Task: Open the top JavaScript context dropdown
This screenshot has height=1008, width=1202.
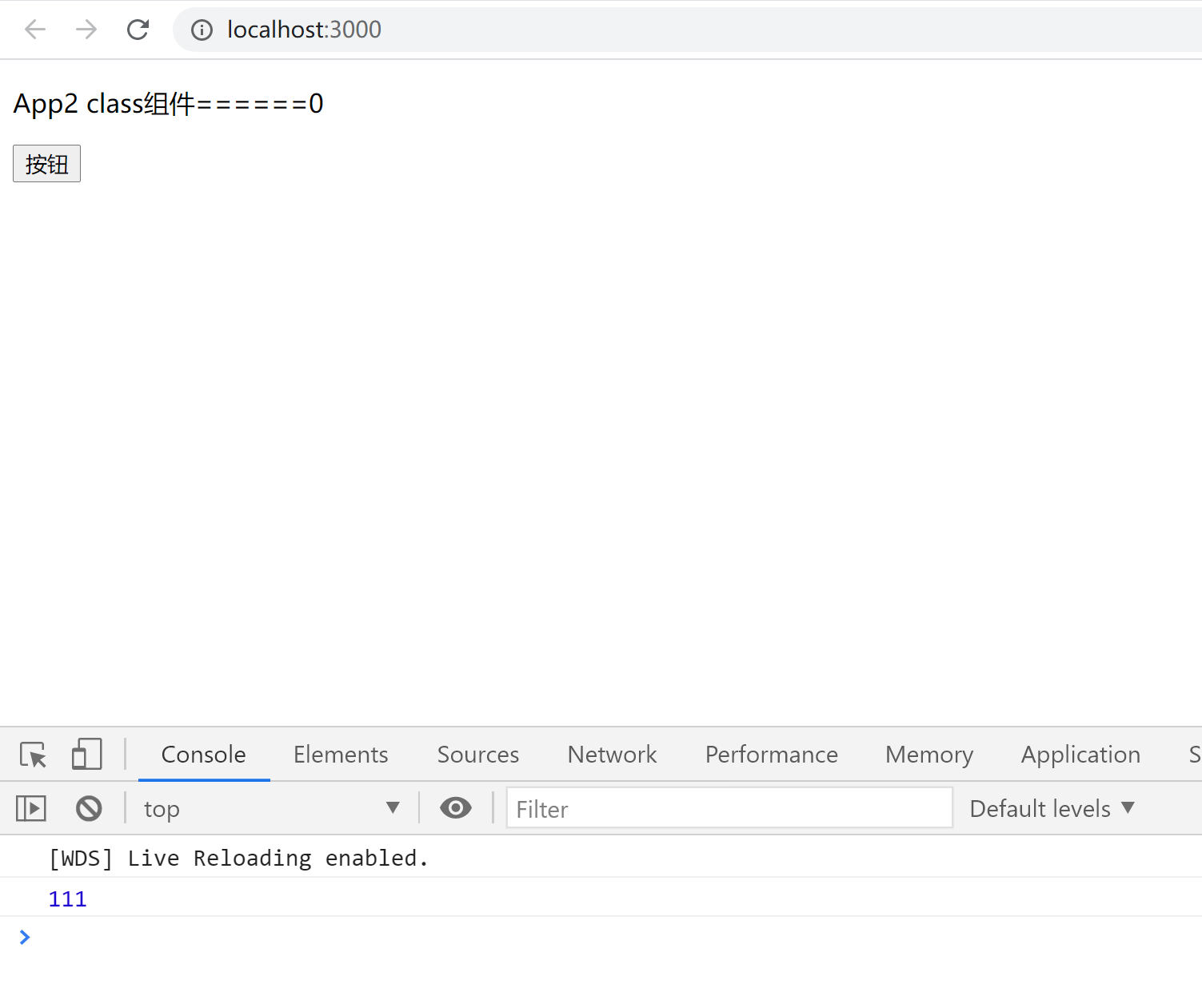Action: (x=271, y=808)
